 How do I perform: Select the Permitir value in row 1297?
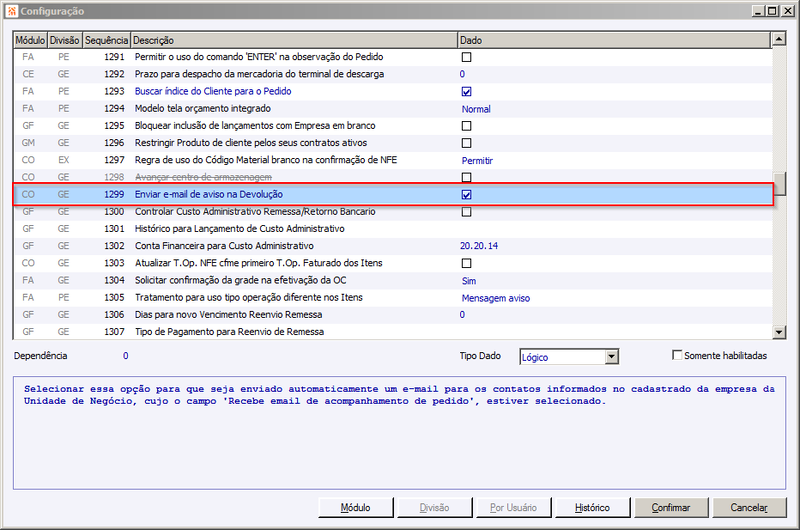click(477, 161)
